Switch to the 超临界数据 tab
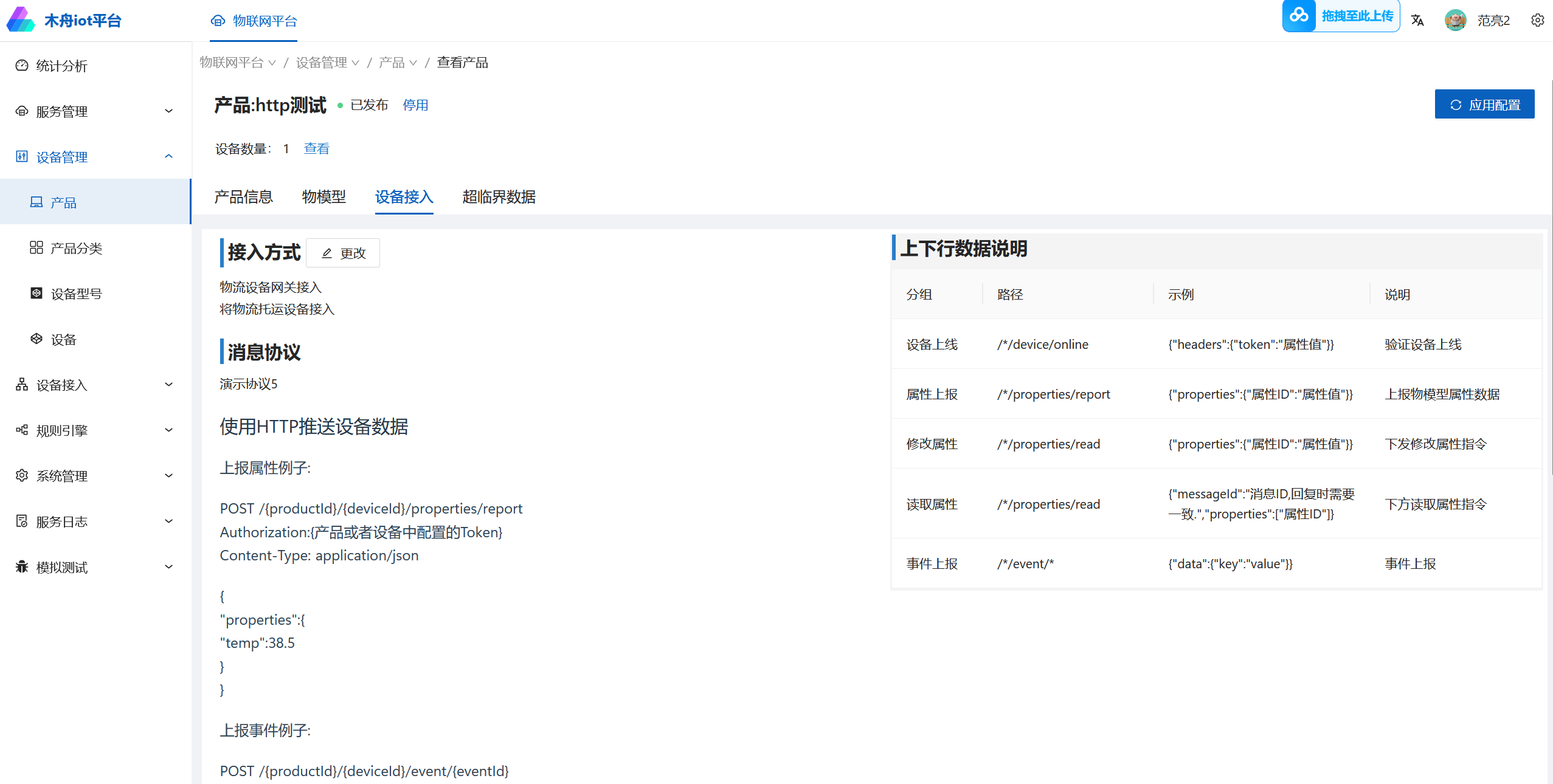Screen dimensions: 1553x784 (x=499, y=197)
